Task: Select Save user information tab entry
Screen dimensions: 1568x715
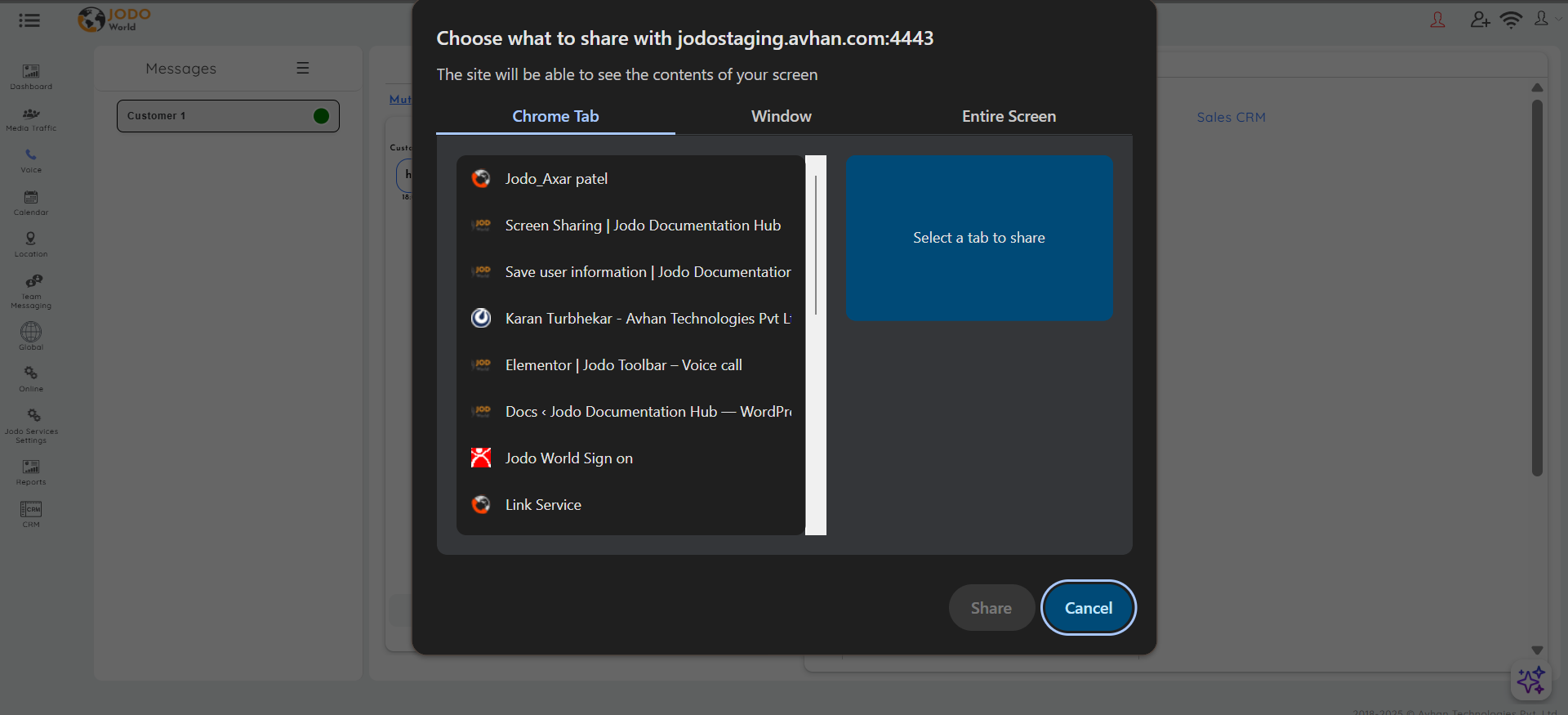Action: coord(630,271)
